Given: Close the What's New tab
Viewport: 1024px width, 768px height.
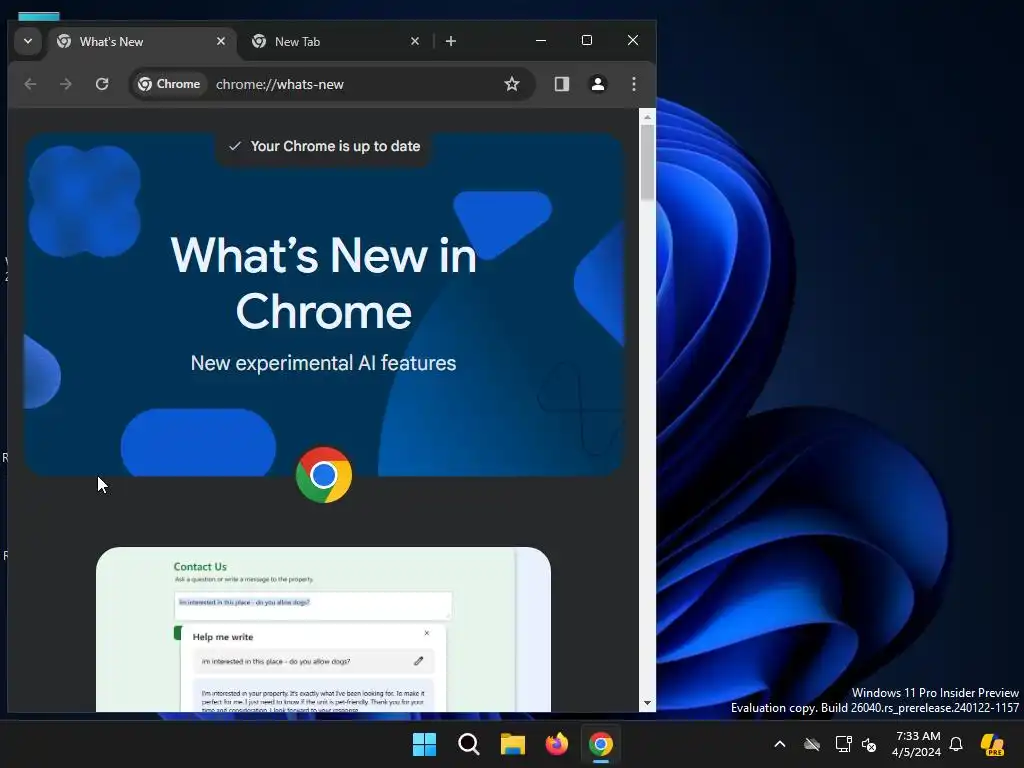Looking at the screenshot, I should [221, 41].
